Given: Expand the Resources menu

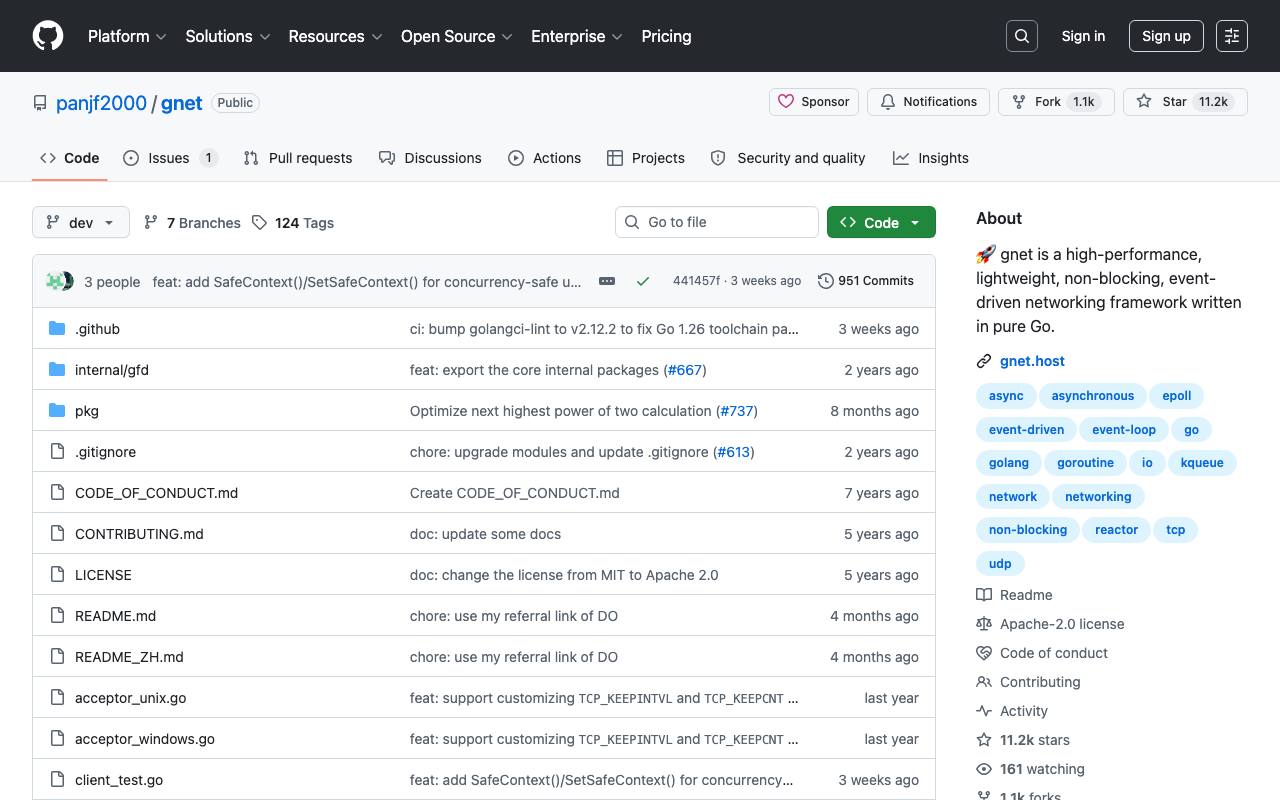Looking at the screenshot, I should coord(336,36).
